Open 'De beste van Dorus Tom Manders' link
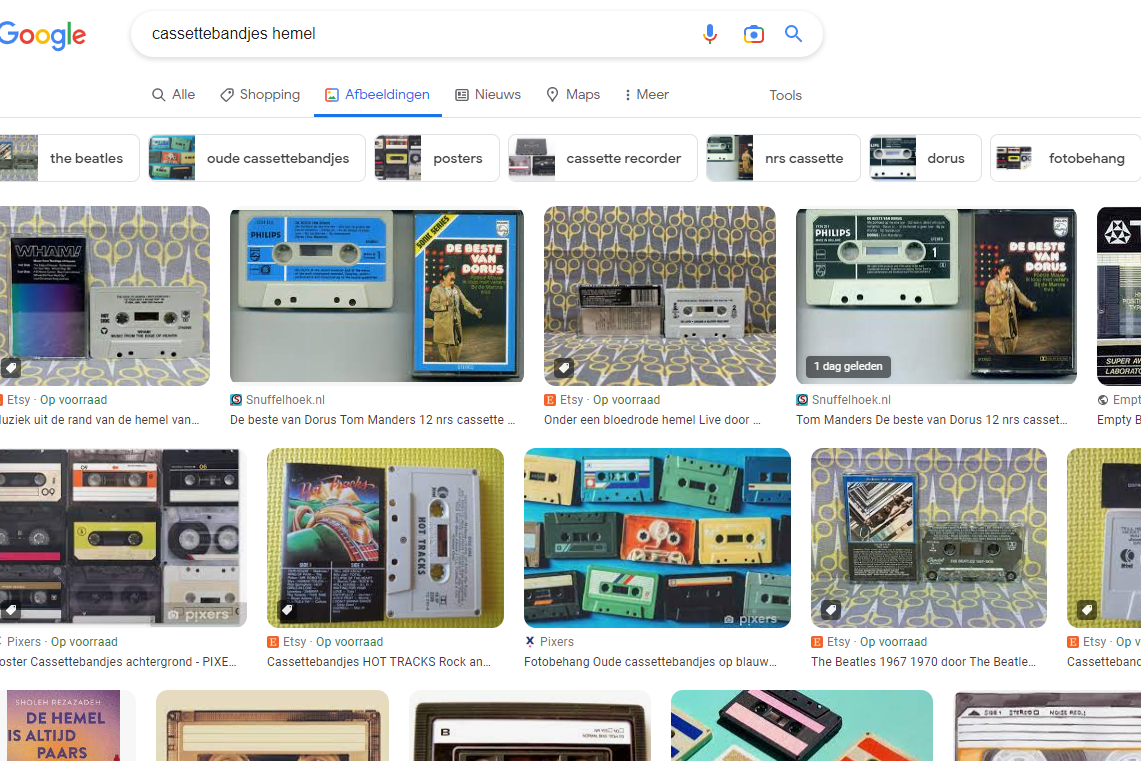1141x761 pixels. (373, 420)
